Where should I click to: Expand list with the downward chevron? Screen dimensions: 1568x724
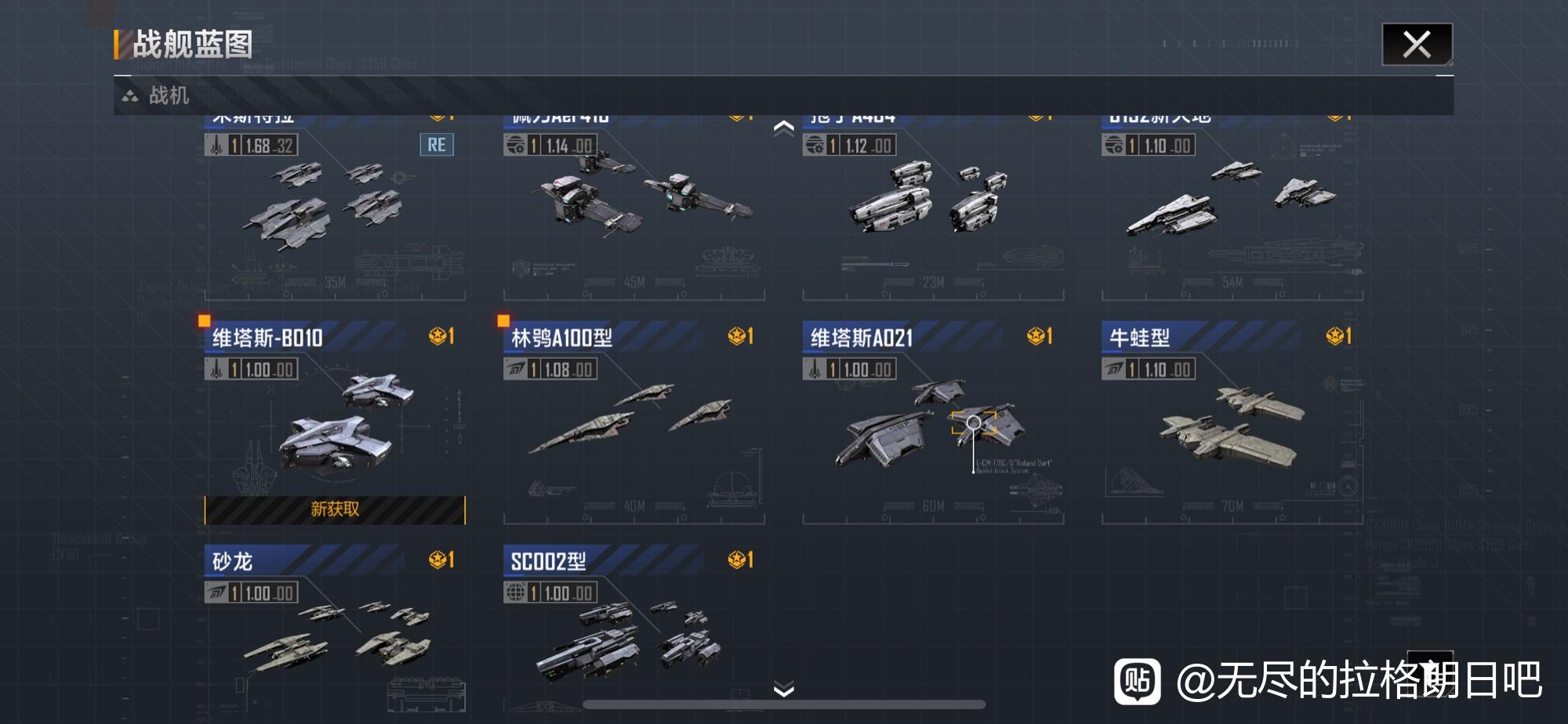[x=784, y=689]
